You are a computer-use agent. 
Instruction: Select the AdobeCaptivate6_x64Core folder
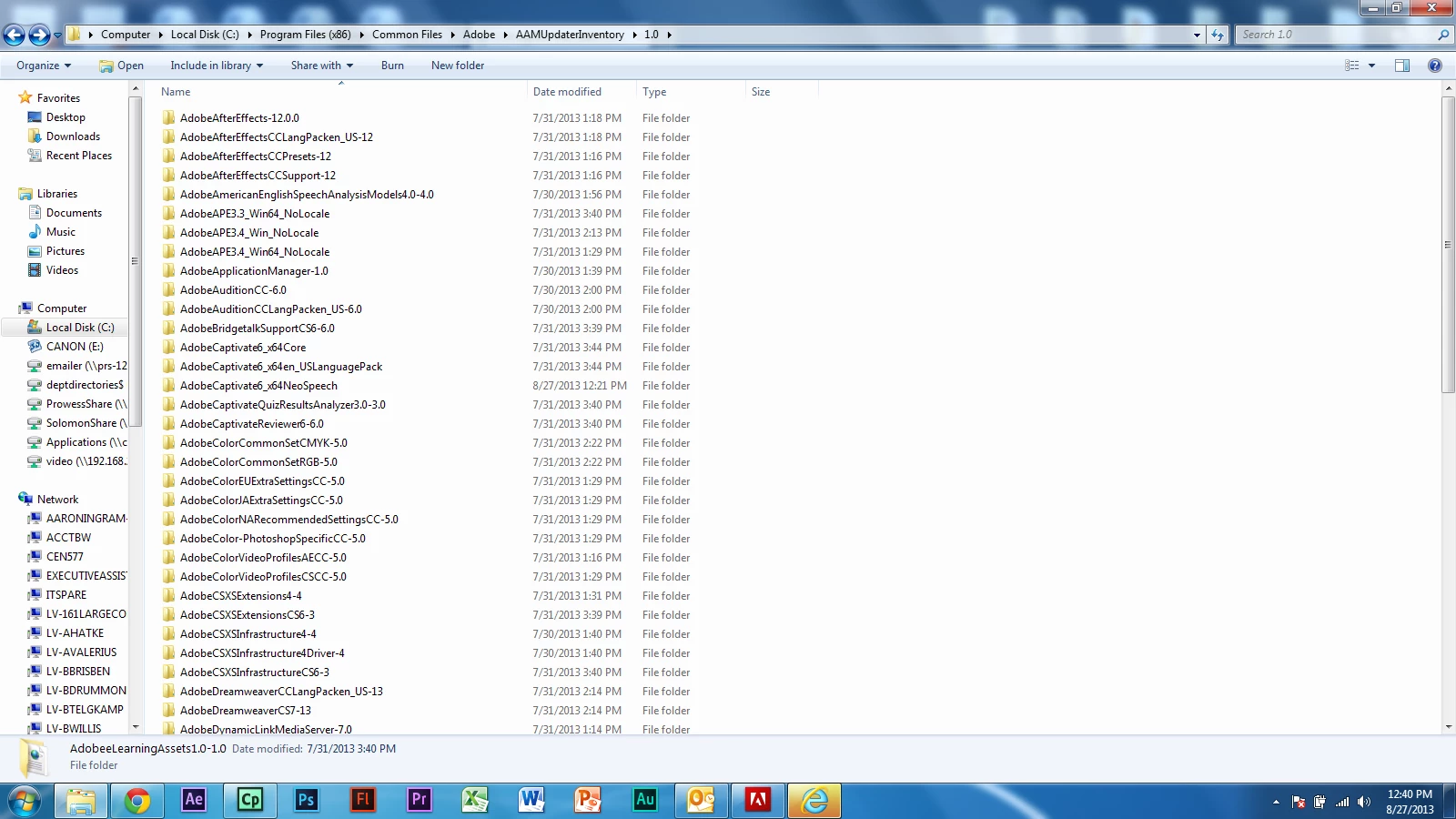[243, 348]
